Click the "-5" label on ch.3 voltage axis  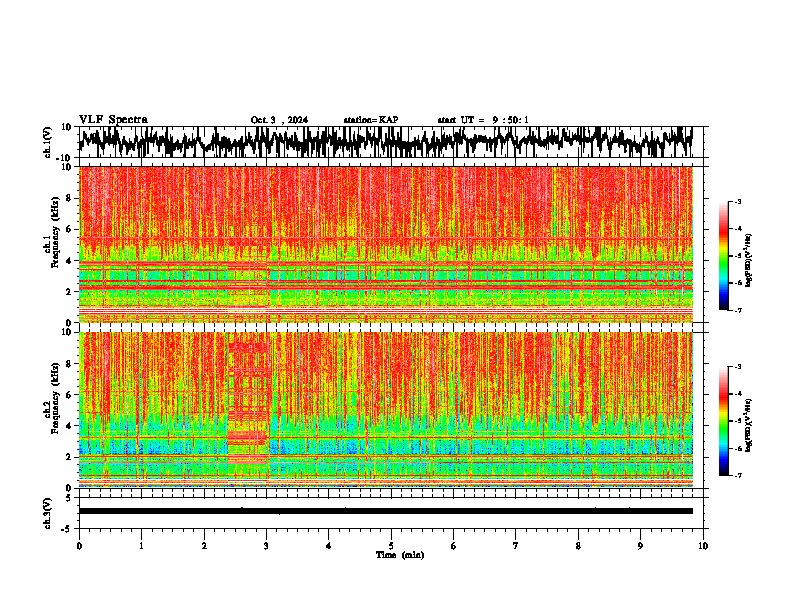tap(67, 529)
